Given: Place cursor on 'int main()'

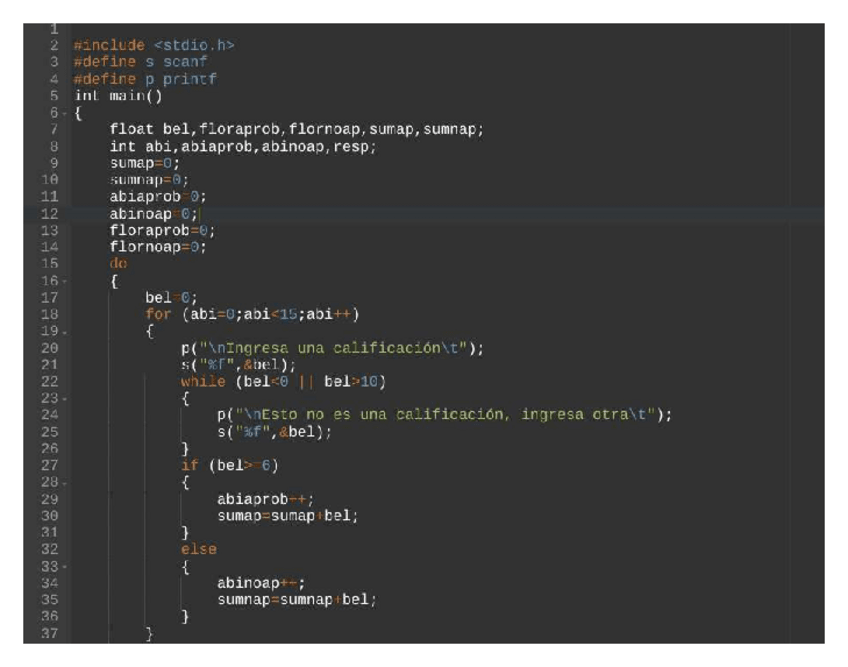Looking at the screenshot, I should [118, 96].
